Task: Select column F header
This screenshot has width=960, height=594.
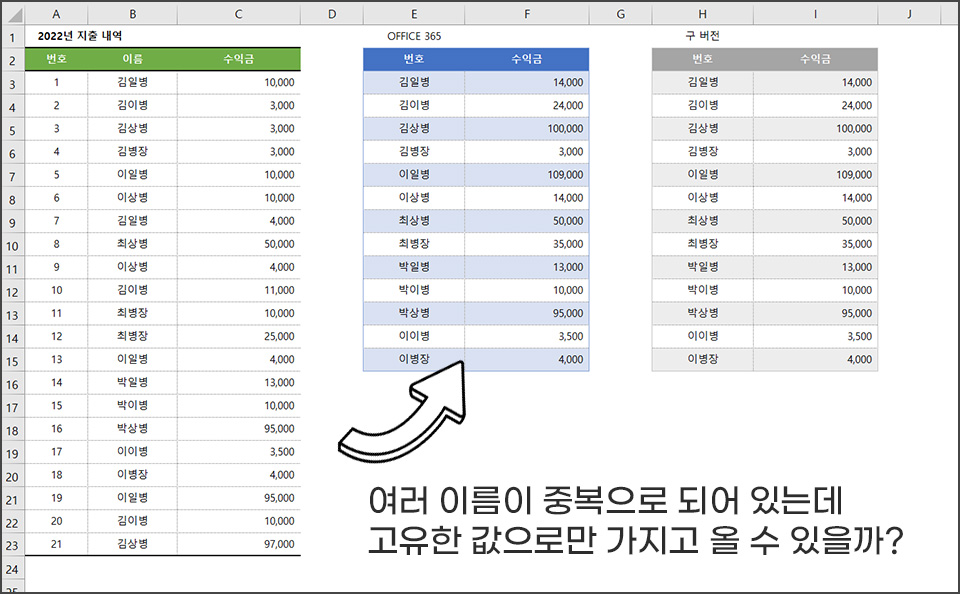Action: (527, 14)
